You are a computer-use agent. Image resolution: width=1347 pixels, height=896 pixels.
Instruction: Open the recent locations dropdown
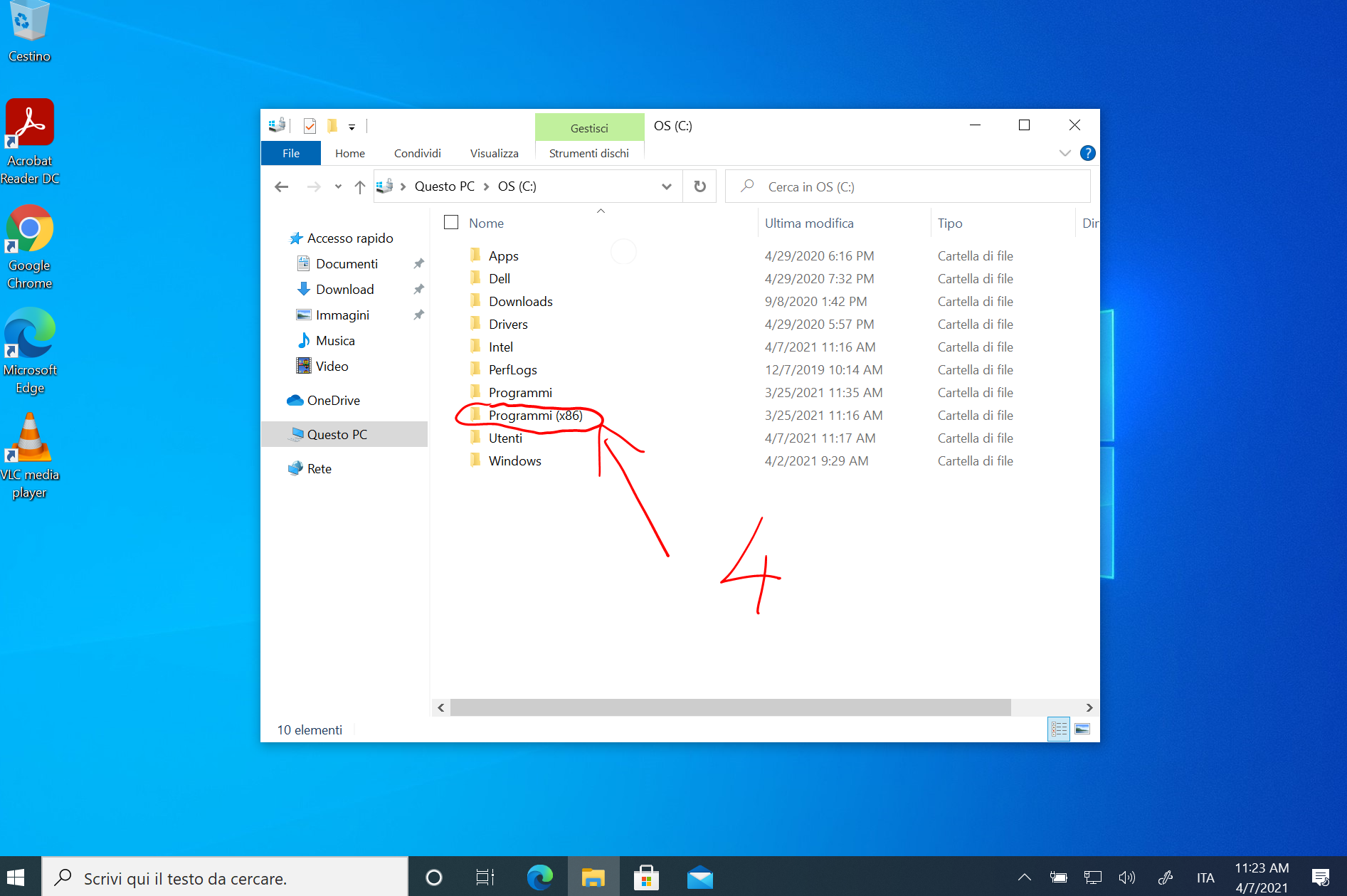click(338, 186)
